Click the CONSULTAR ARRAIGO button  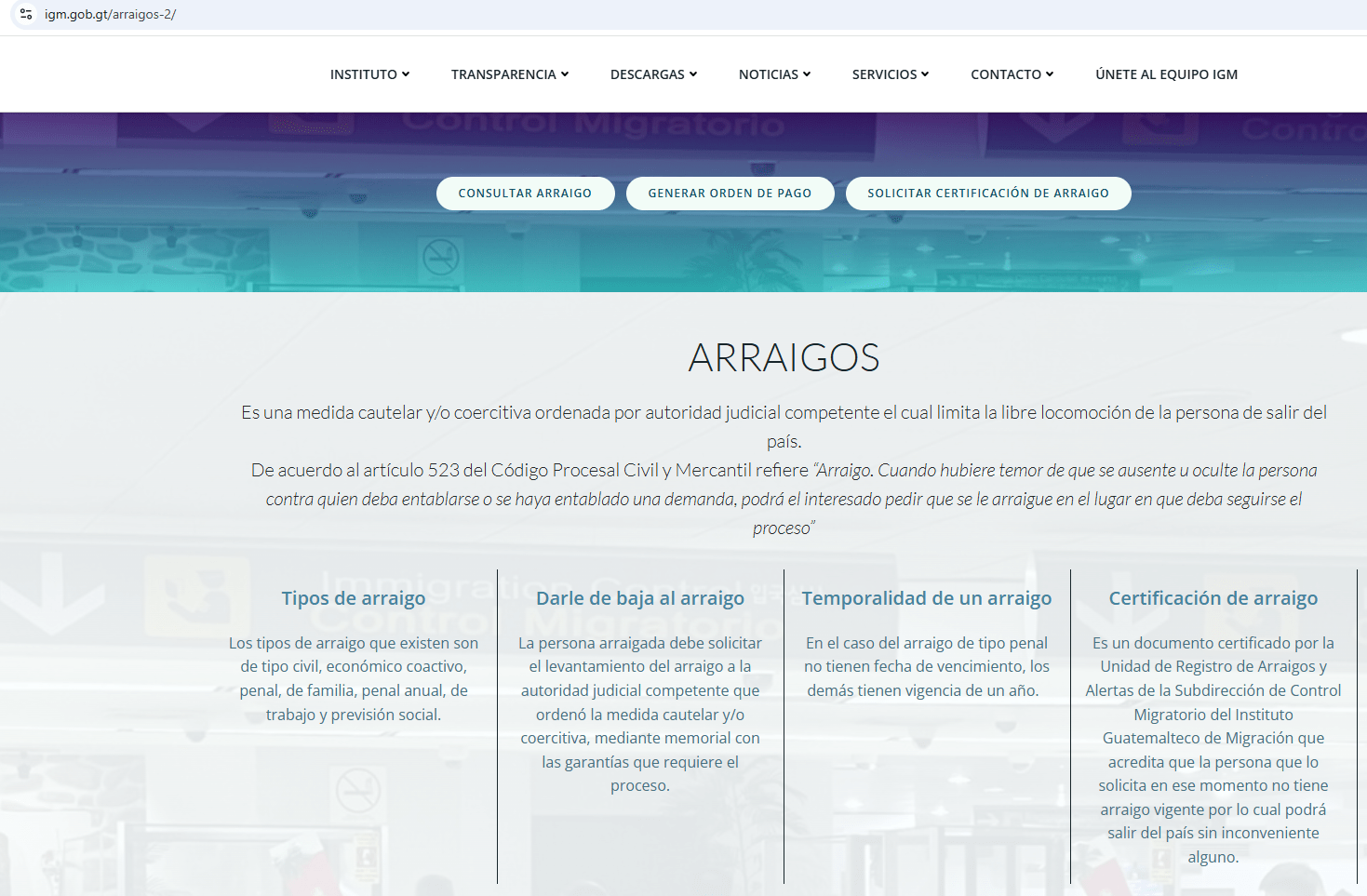(525, 194)
